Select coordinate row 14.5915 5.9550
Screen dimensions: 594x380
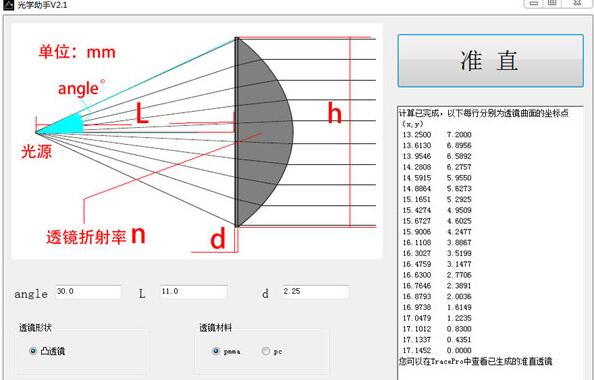point(437,178)
